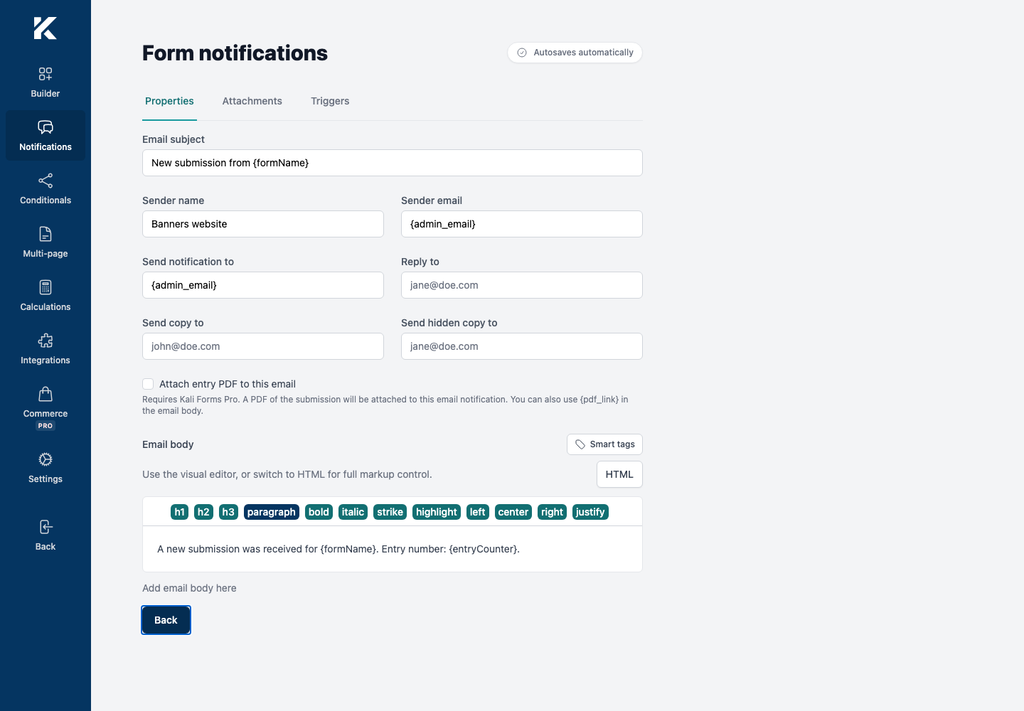
Task: Switch to the Triggers tab
Action: click(x=330, y=101)
